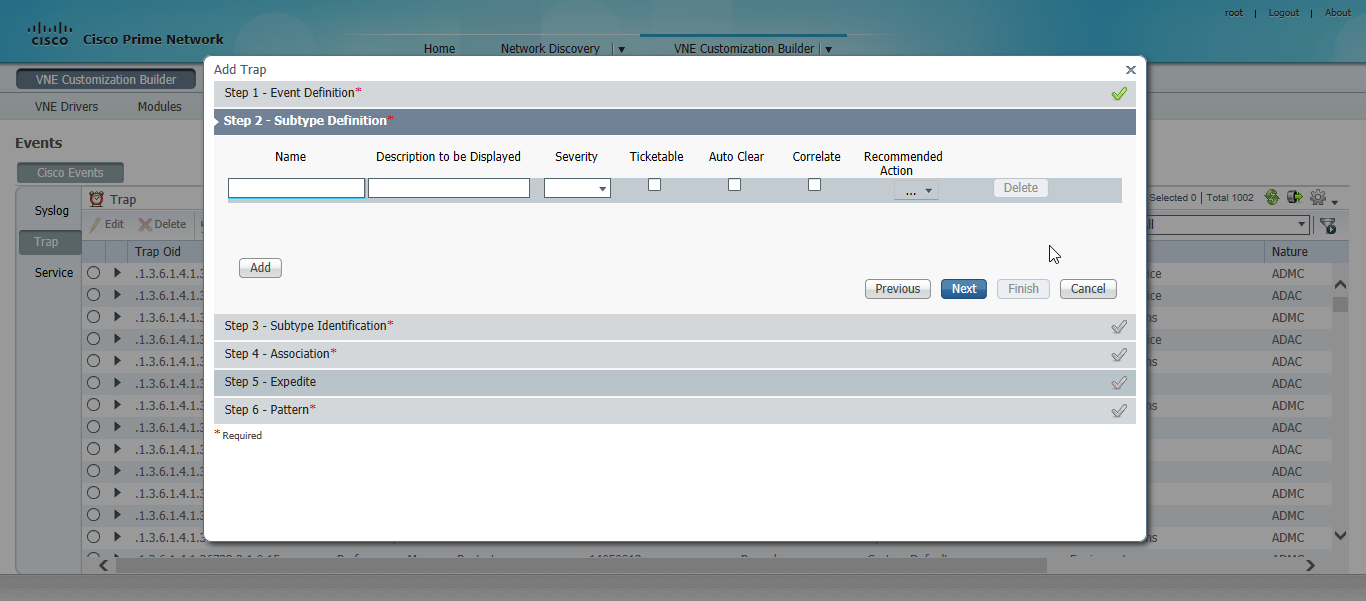Click the filter funnel icon
The image size is (1366, 601).
(1327, 224)
